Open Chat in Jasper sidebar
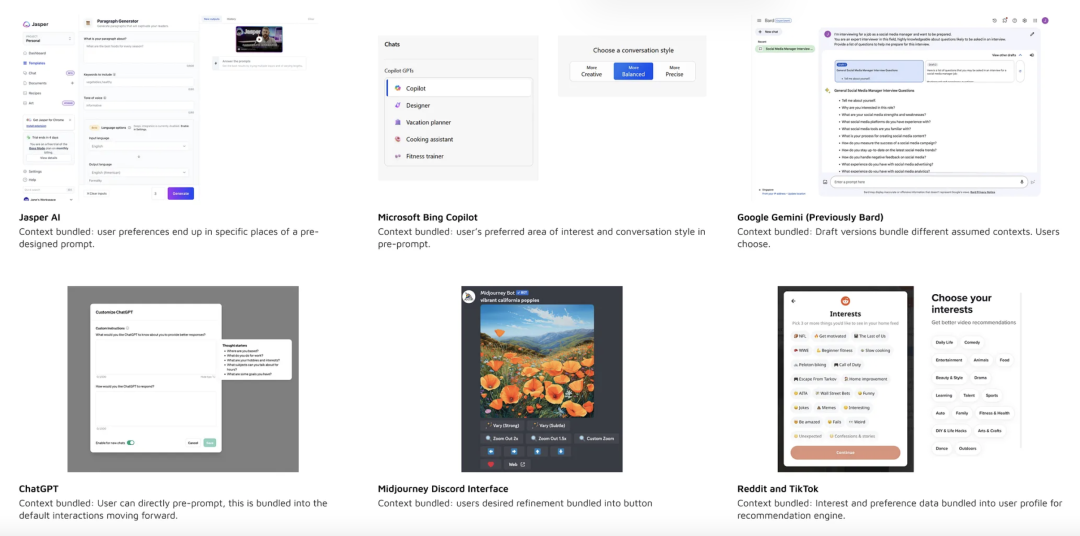 tap(32, 72)
